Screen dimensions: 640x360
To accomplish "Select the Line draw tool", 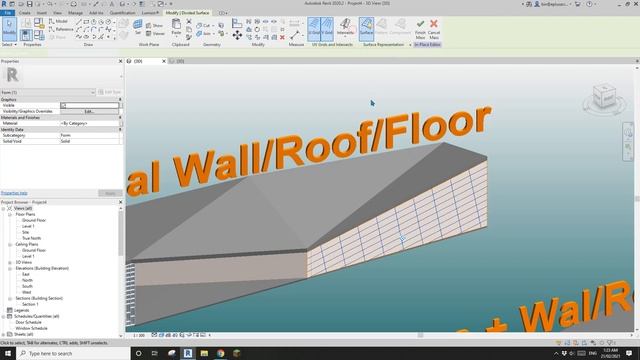I will 79,22.
